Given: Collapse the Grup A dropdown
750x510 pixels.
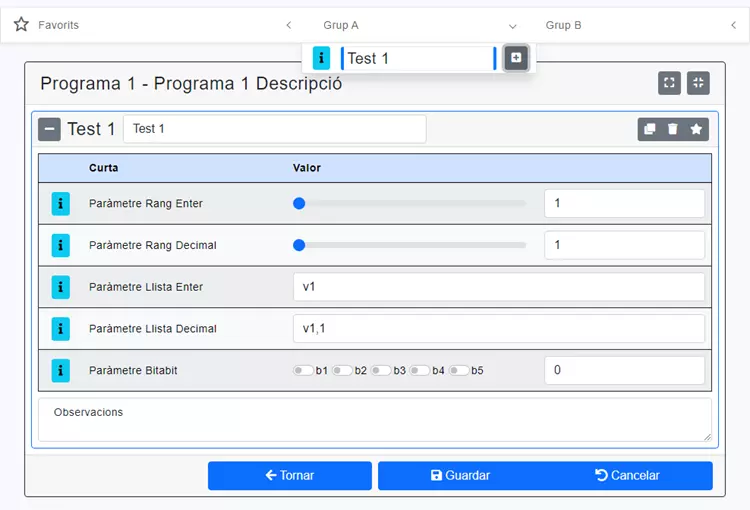Looking at the screenshot, I should (512, 25).
